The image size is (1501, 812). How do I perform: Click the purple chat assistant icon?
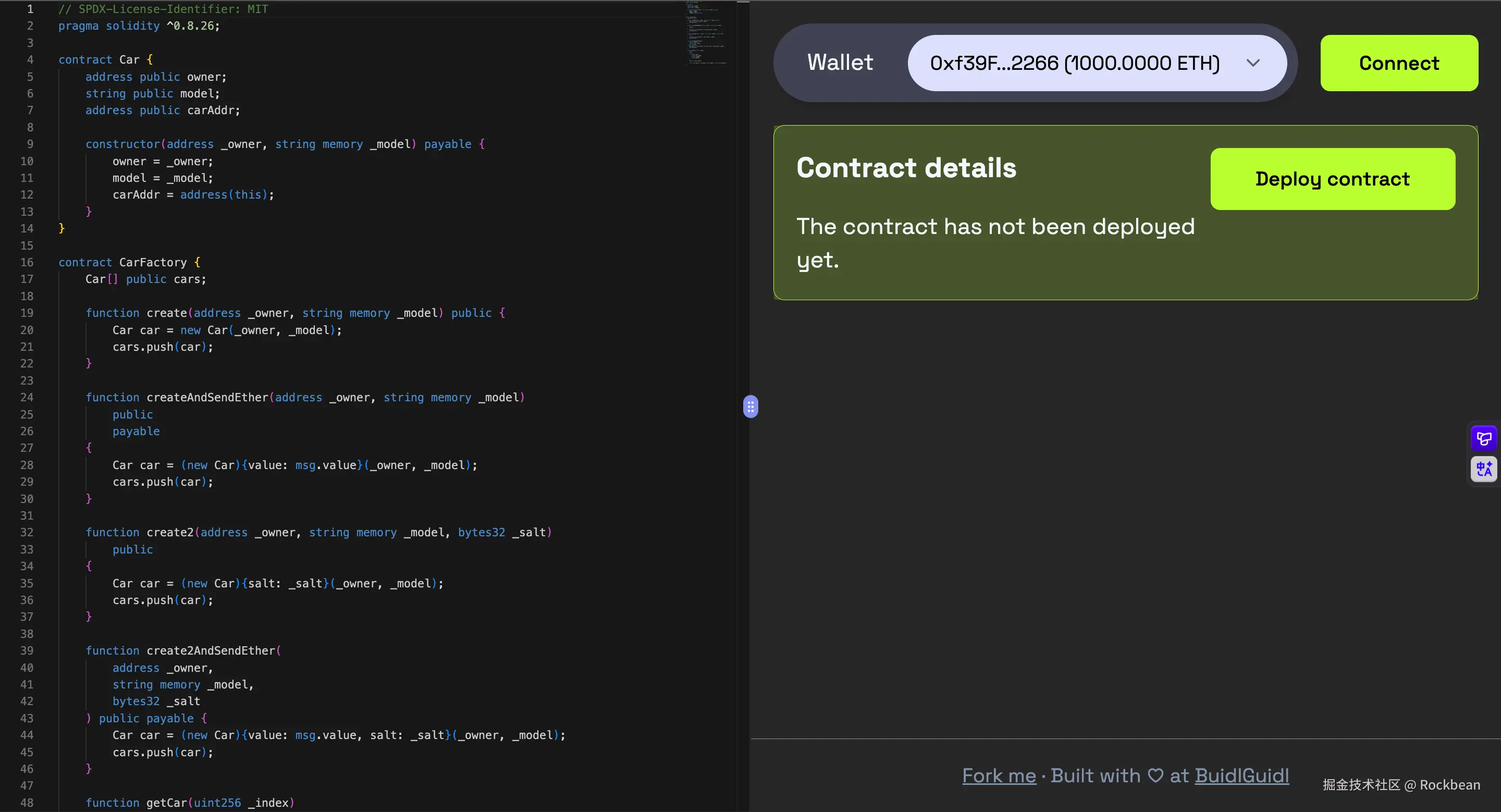pyautogui.click(x=1484, y=438)
